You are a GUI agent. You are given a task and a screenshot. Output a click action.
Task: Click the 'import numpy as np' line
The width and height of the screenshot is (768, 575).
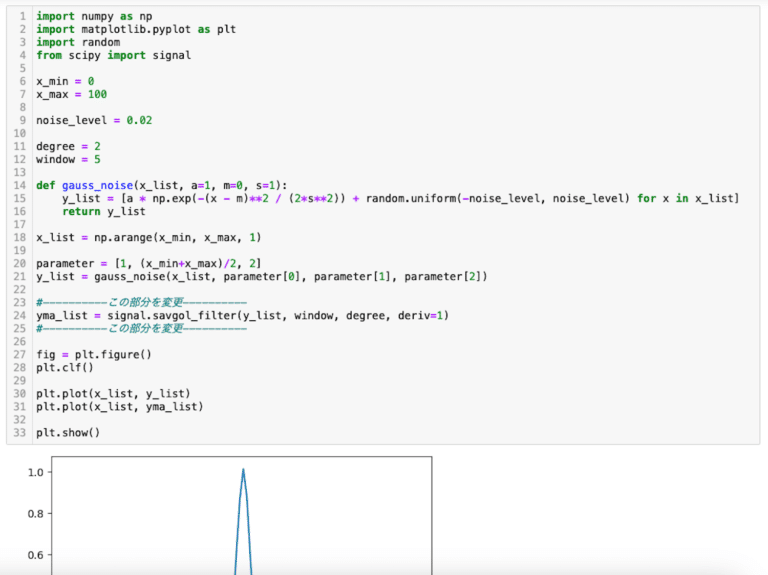[93, 17]
